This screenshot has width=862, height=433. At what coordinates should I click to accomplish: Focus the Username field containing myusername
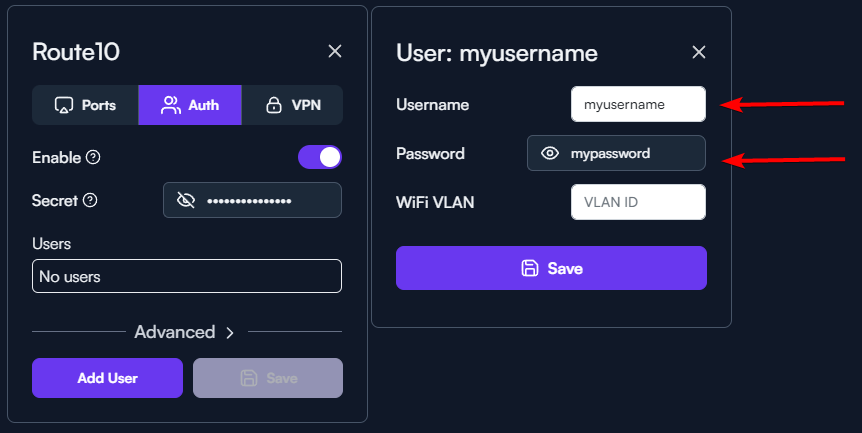coord(638,104)
